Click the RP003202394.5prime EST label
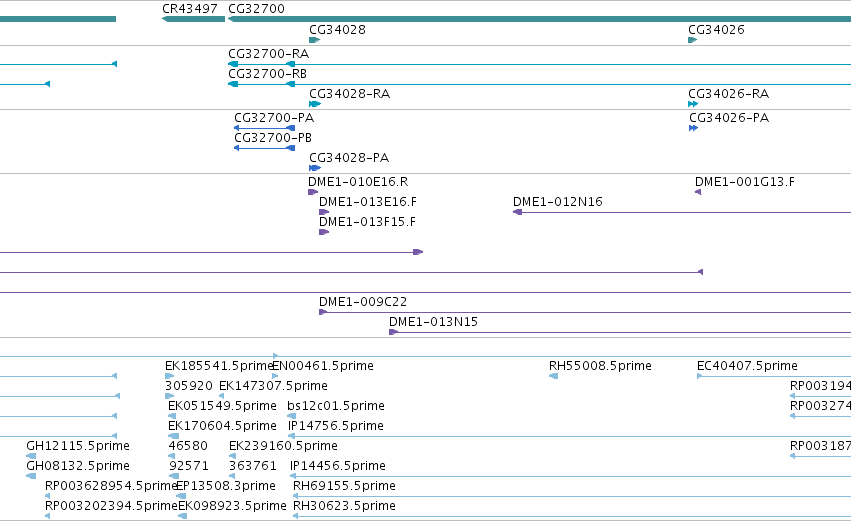851x521 pixels. (112, 506)
